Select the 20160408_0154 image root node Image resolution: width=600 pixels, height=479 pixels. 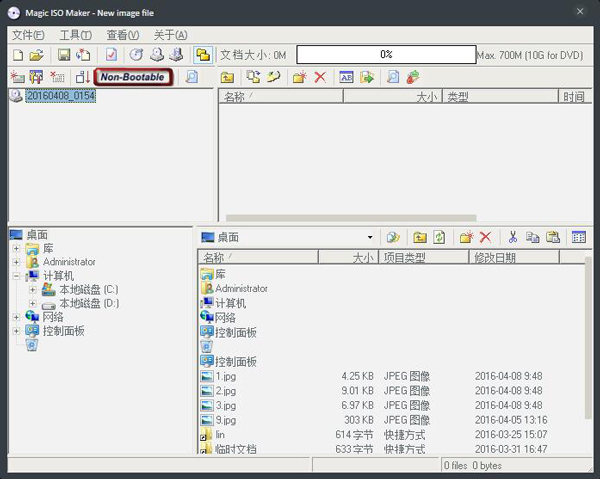pyautogui.click(x=60, y=95)
